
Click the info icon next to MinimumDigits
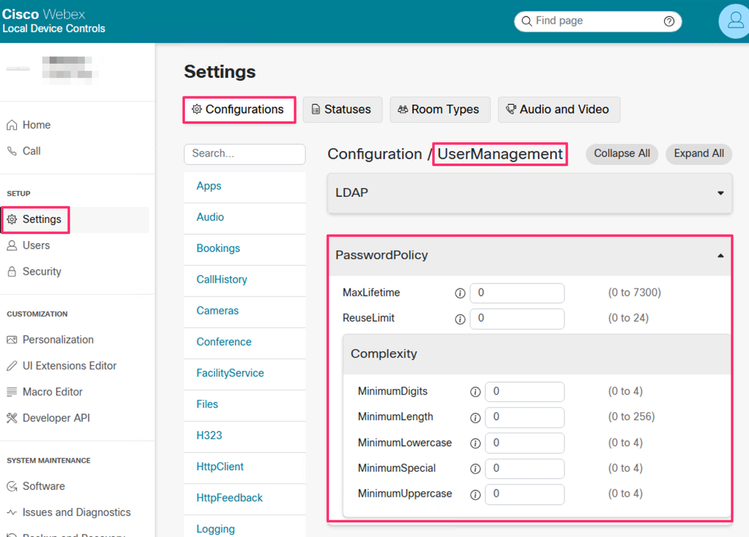click(x=475, y=392)
